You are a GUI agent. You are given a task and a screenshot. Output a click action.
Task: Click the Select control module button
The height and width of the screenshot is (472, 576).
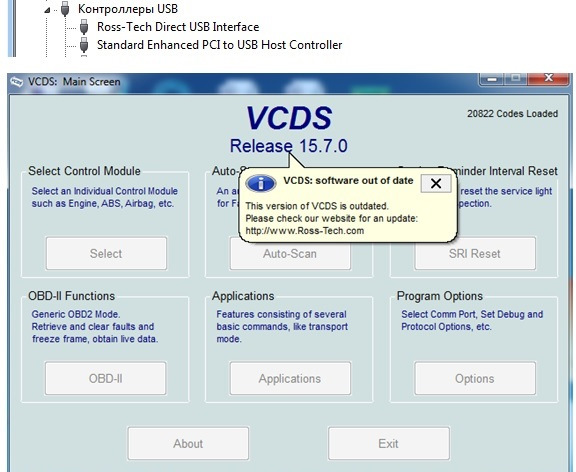106,253
